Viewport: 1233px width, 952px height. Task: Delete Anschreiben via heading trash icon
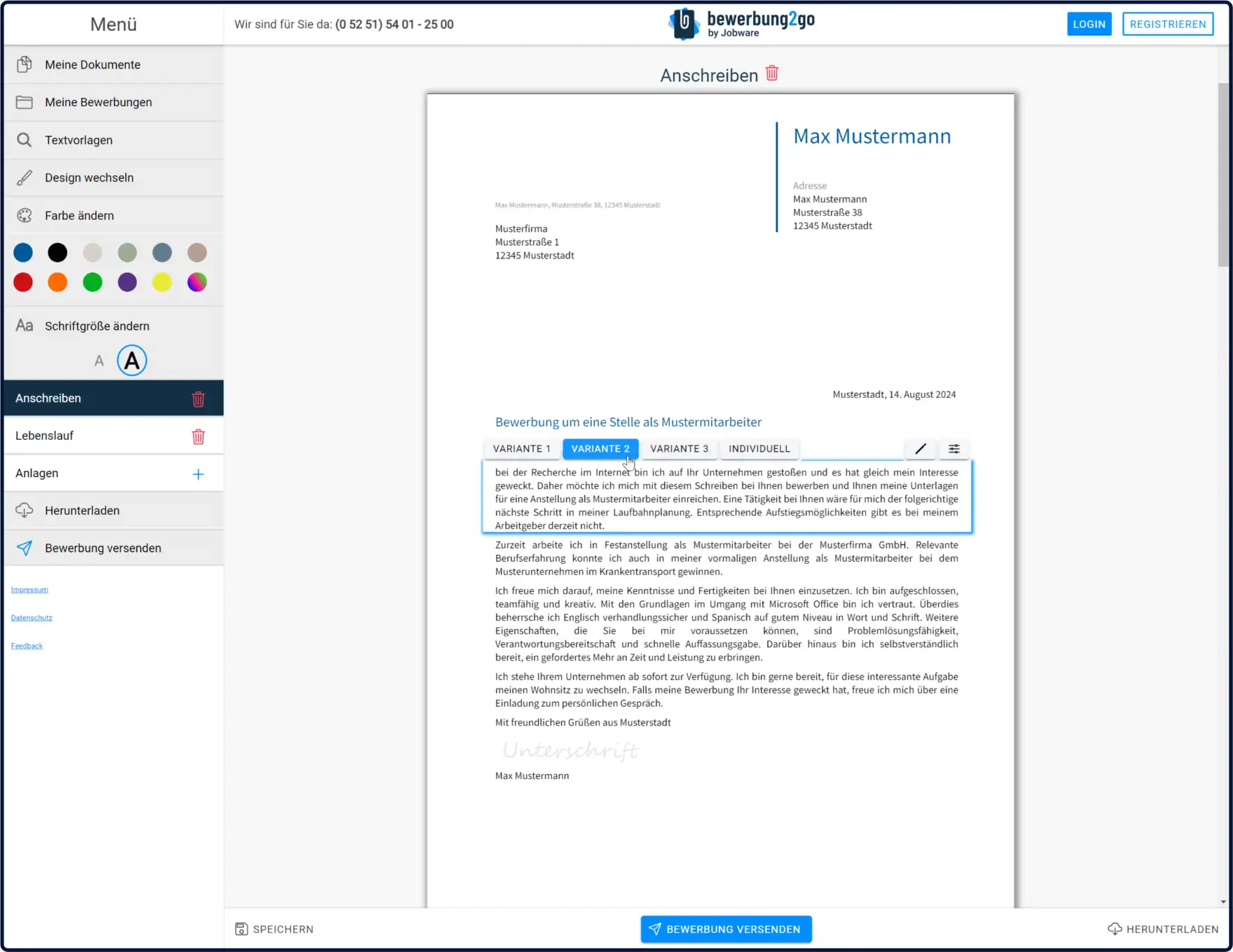coord(772,73)
